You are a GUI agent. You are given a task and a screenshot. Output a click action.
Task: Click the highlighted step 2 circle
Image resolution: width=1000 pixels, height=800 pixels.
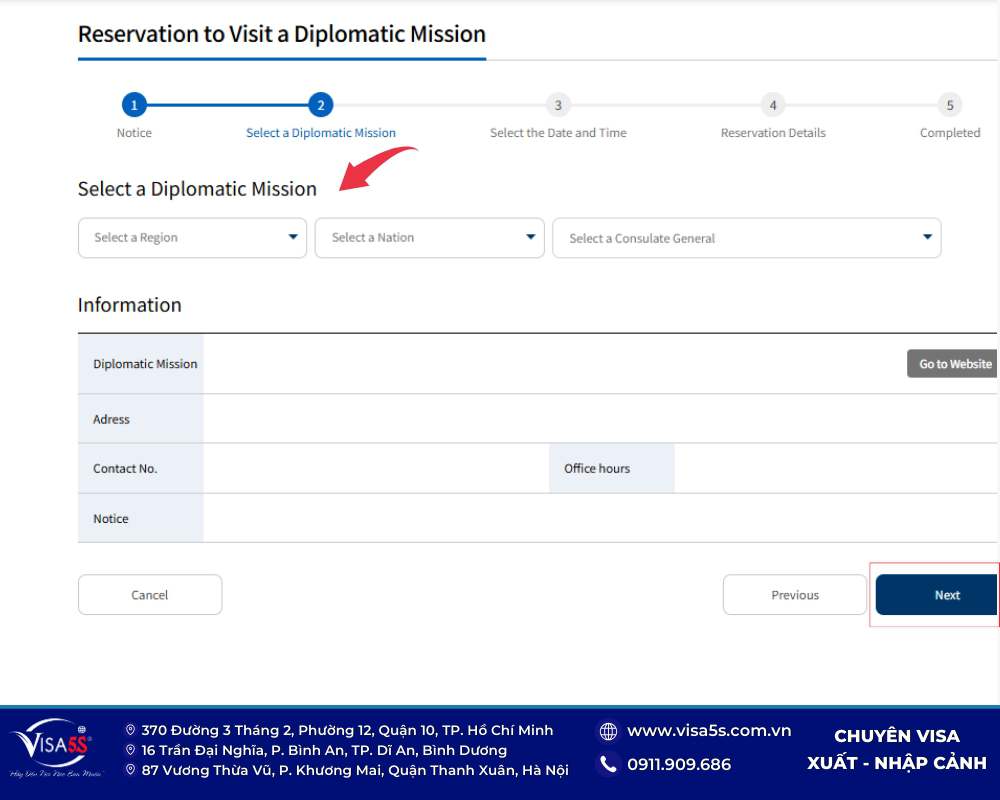[x=320, y=105]
